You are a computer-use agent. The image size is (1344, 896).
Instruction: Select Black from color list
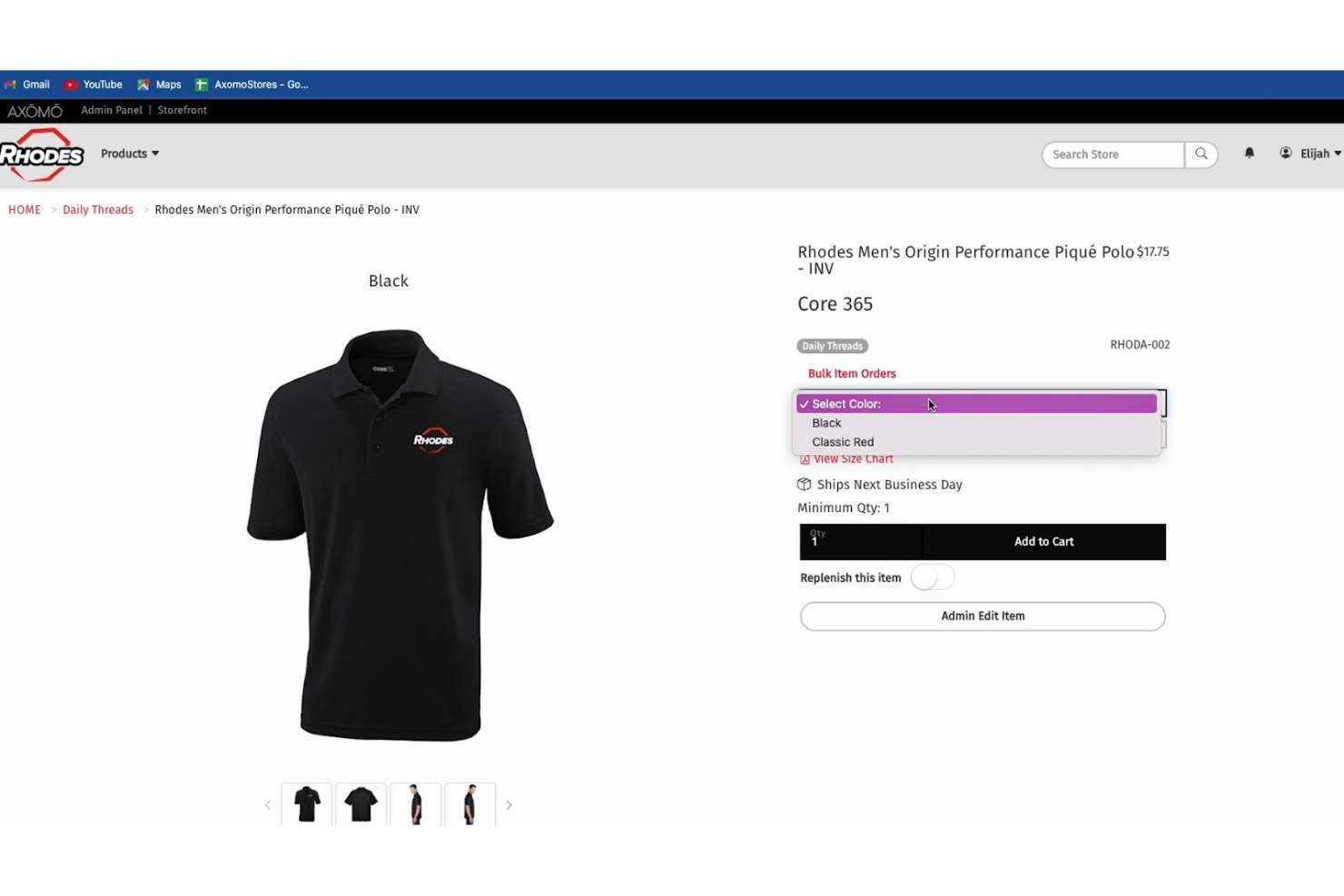point(976,423)
